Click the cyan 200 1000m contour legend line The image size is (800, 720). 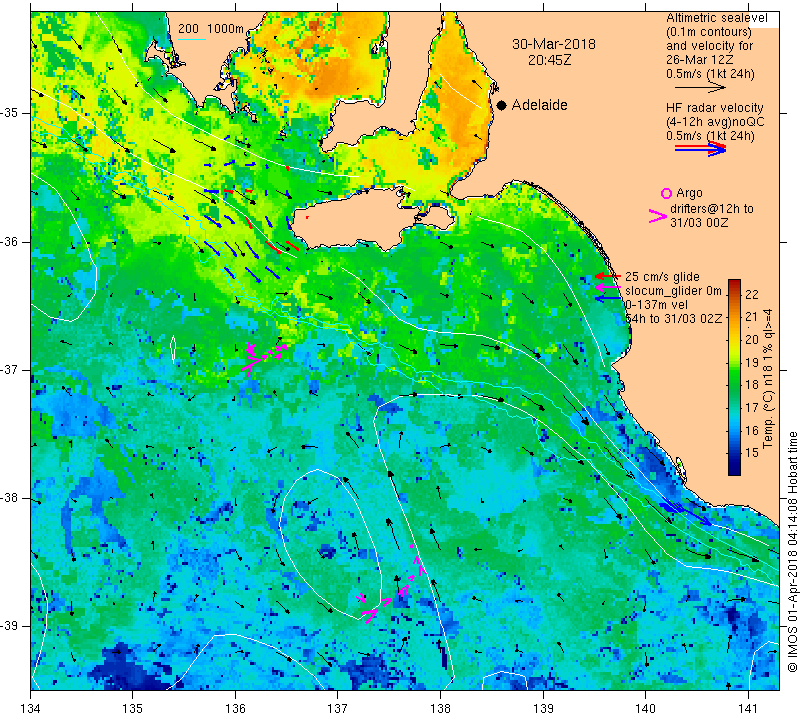coord(192,39)
